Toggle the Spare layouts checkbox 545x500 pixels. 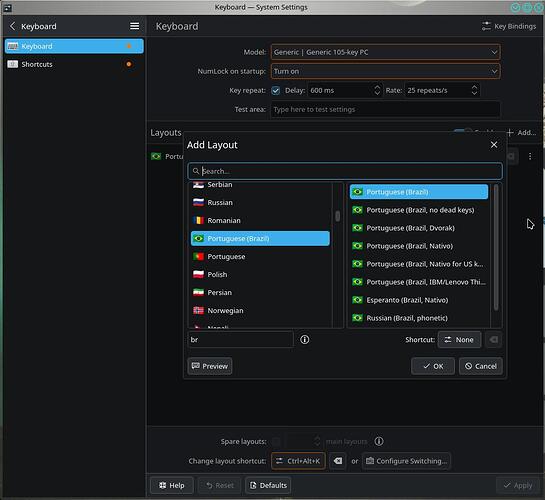(276, 442)
